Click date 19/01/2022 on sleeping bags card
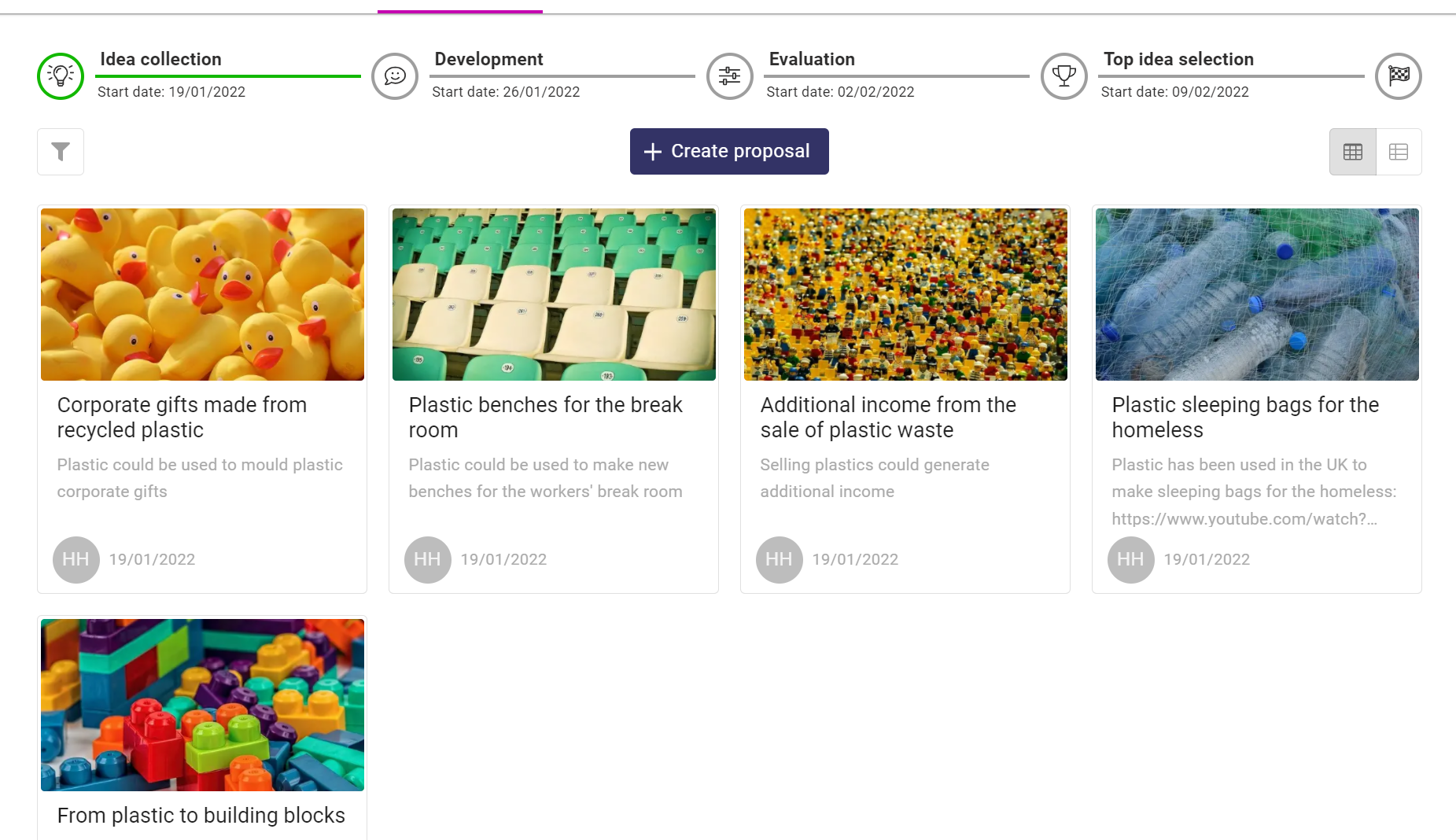1456x840 pixels. point(1207,560)
